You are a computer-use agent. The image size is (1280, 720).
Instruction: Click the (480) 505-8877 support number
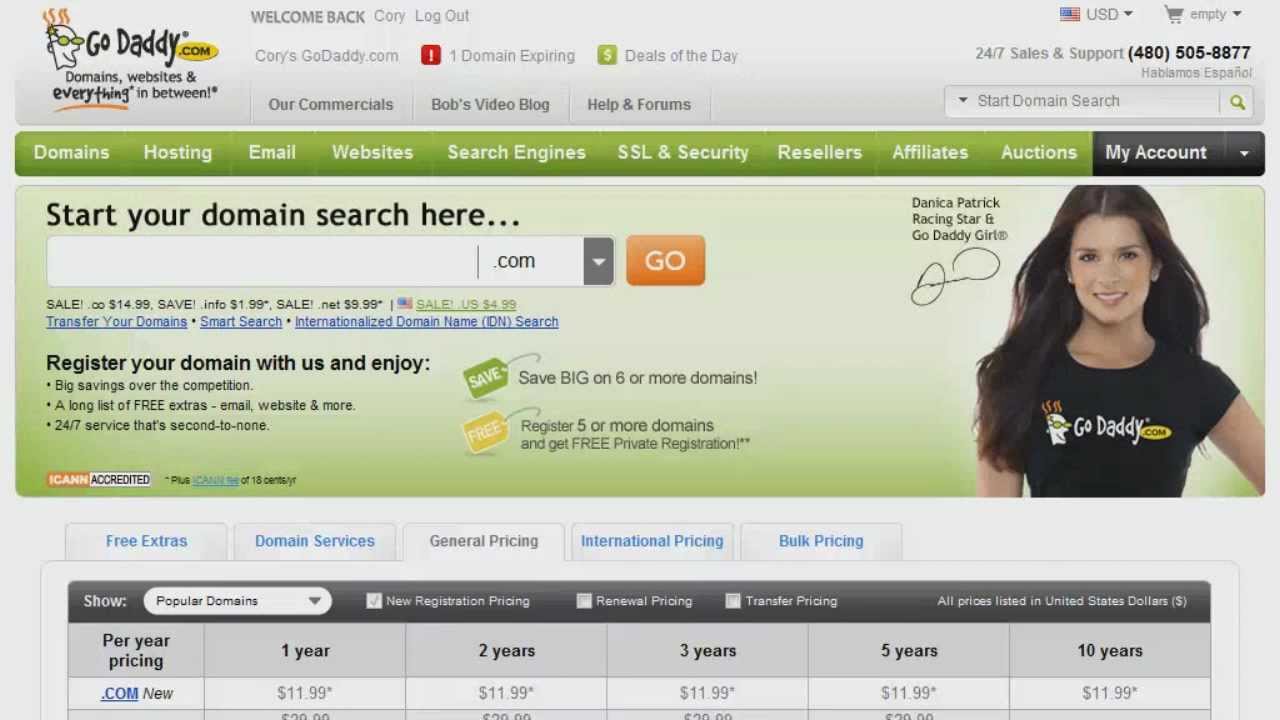tap(1189, 53)
